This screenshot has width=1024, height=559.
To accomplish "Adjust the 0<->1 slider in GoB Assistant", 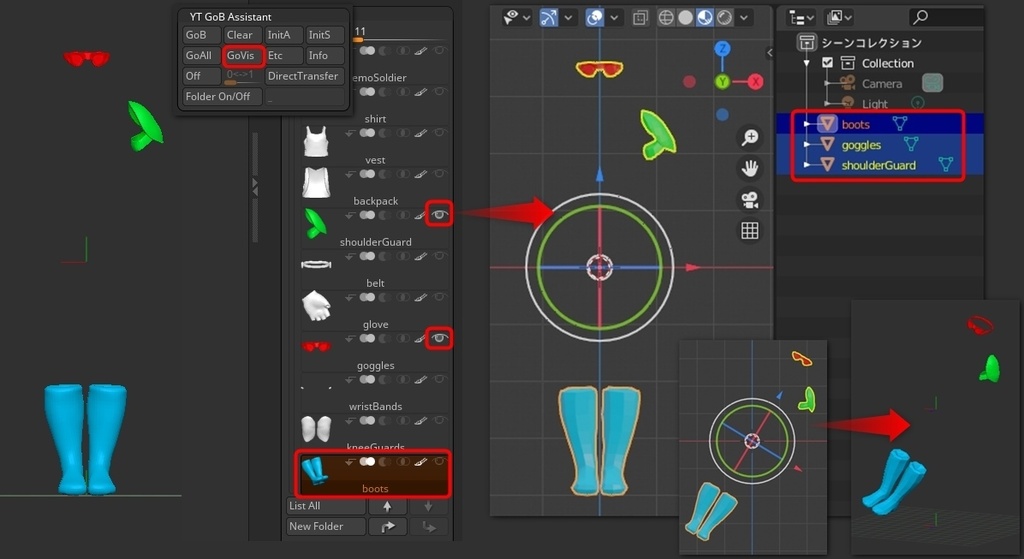I will point(243,76).
